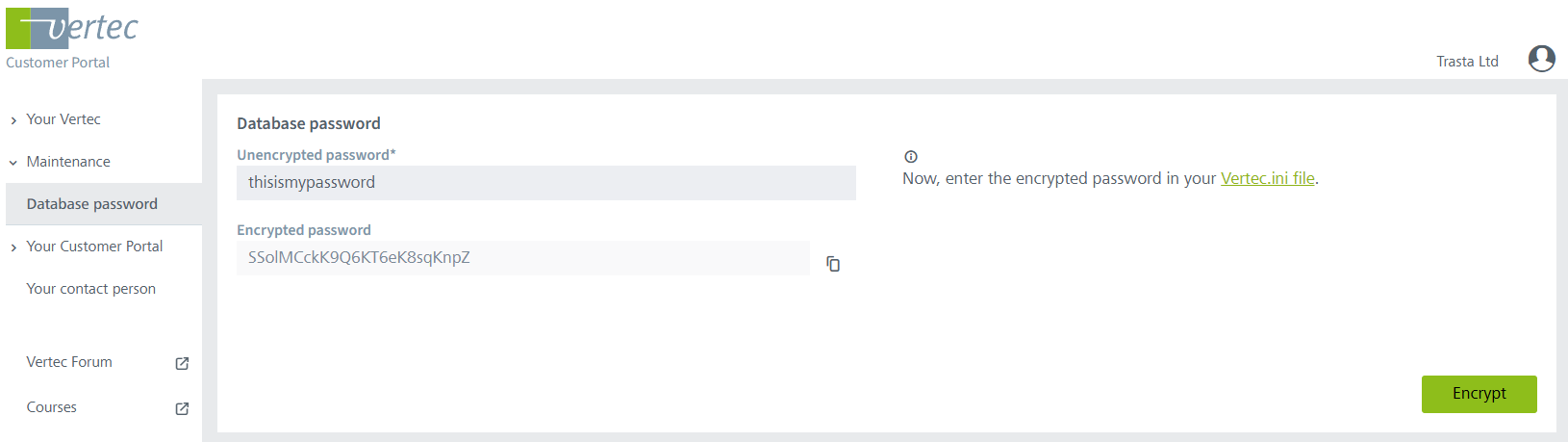Click the Trasta Ltd account name
Viewport: 1568px width, 442px height.
coord(1467,62)
